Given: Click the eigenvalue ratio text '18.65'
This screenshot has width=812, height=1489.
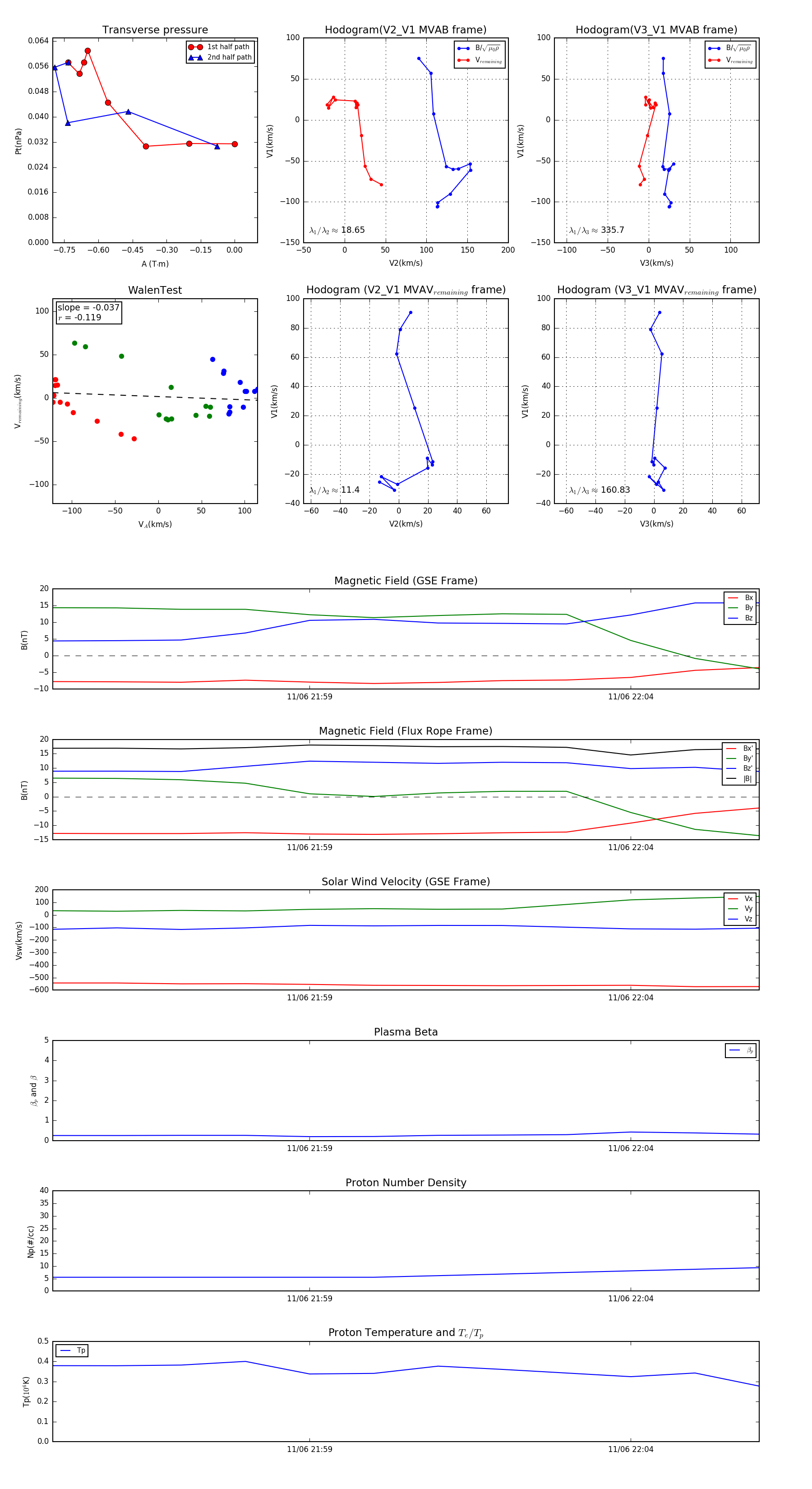Looking at the screenshot, I should coord(352,230).
